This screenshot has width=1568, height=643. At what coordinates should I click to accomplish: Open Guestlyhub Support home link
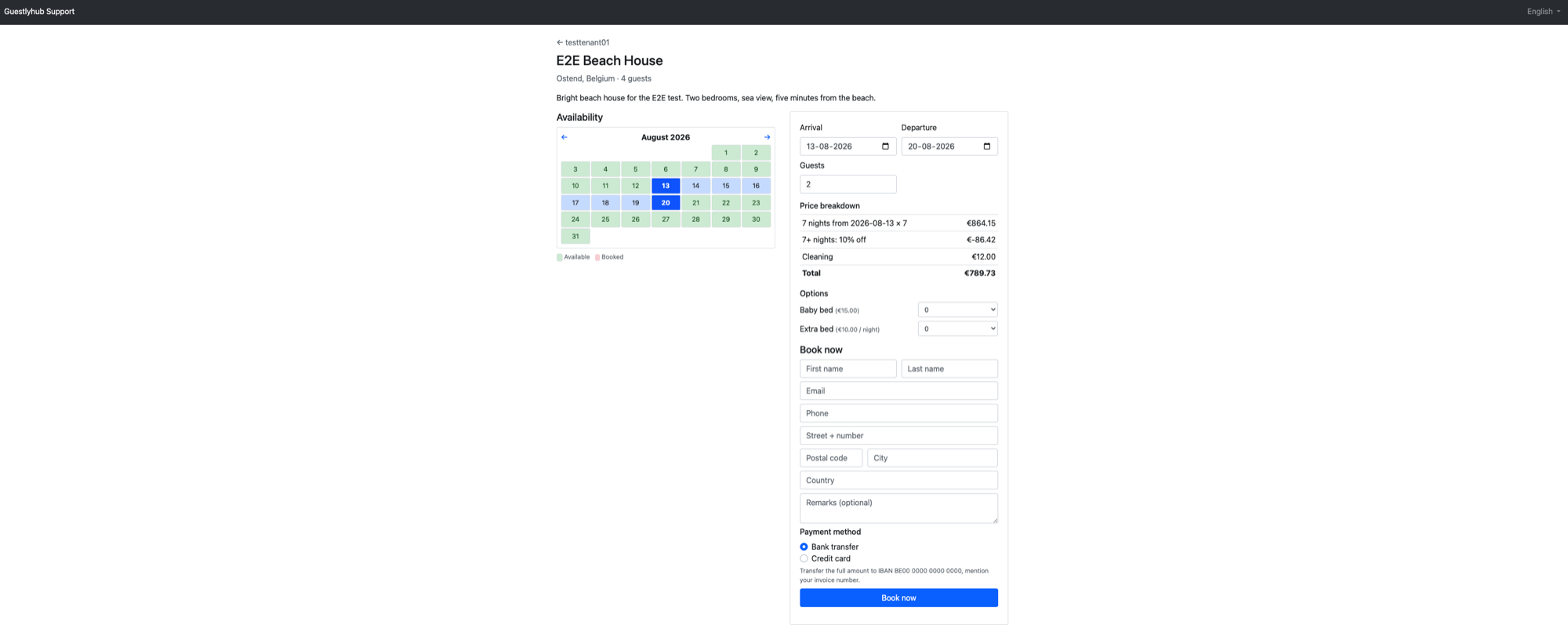pos(39,12)
